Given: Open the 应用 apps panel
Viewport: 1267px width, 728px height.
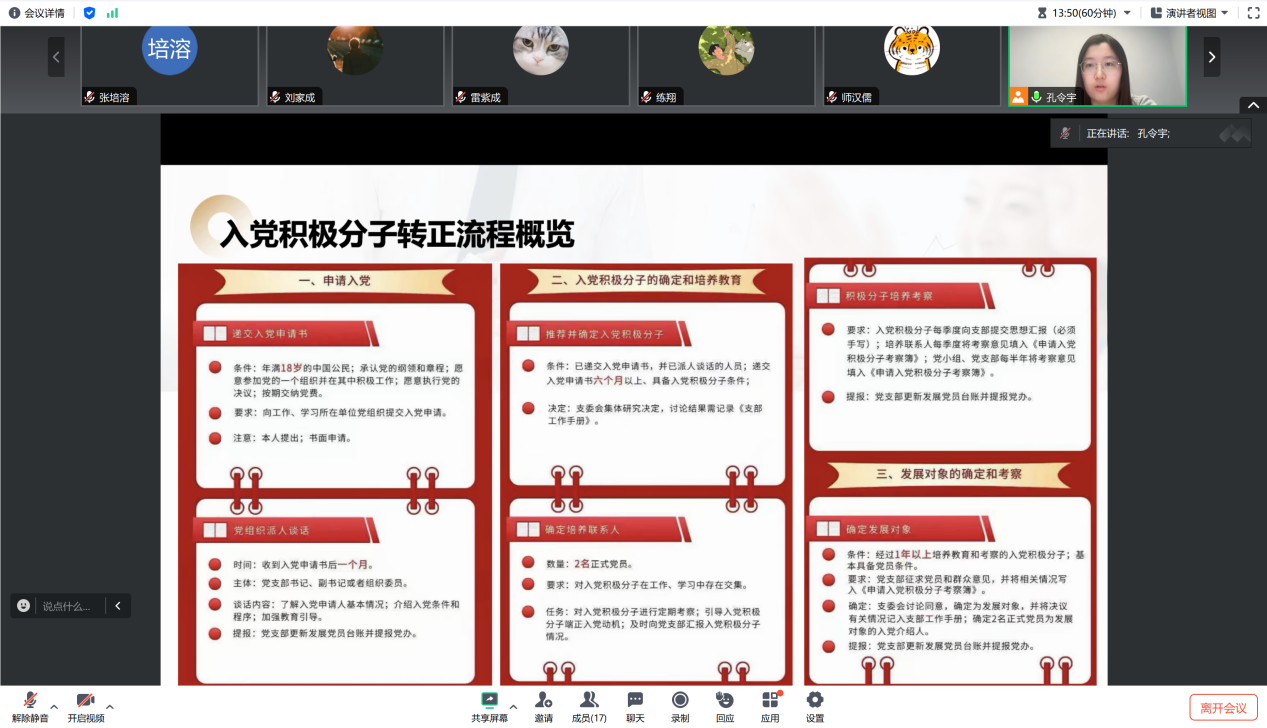Looking at the screenshot, I should click(x=770, y=706).
